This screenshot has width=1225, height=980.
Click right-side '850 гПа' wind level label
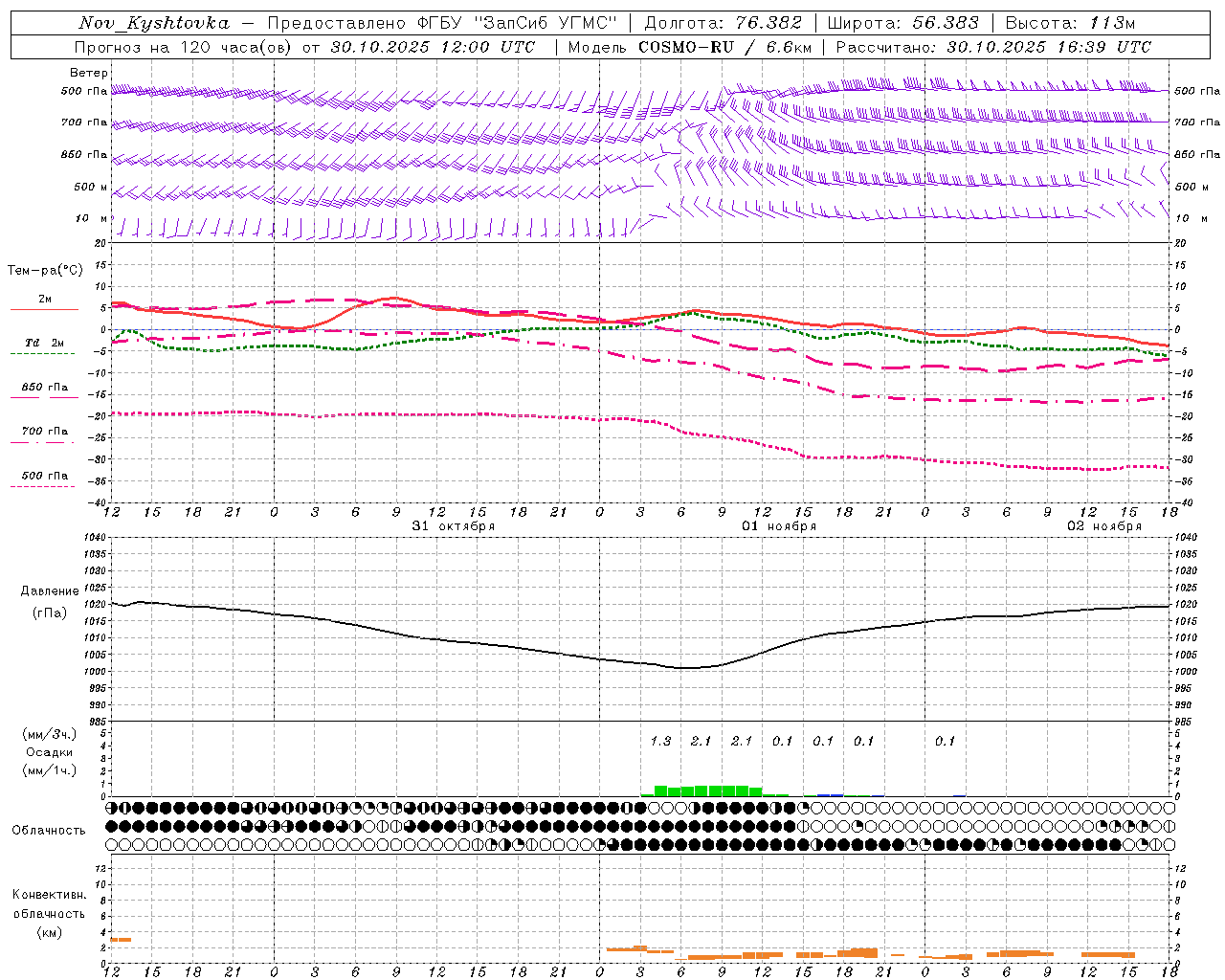[1197, 154]
